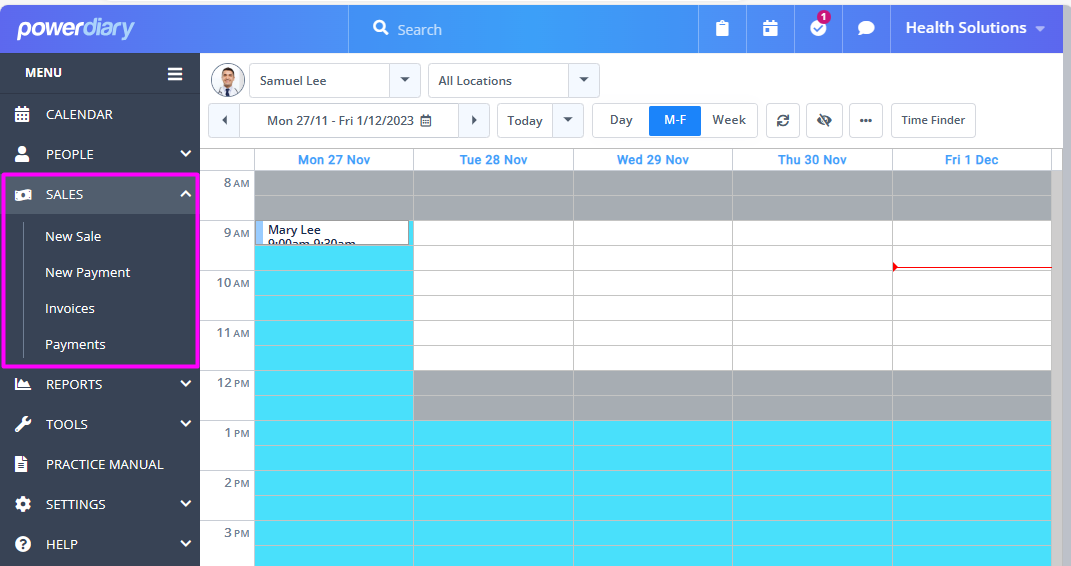This screenshot has width=1071, height=566.
Task: Open the Today dropdown arrow
Action: coord(568,120)
